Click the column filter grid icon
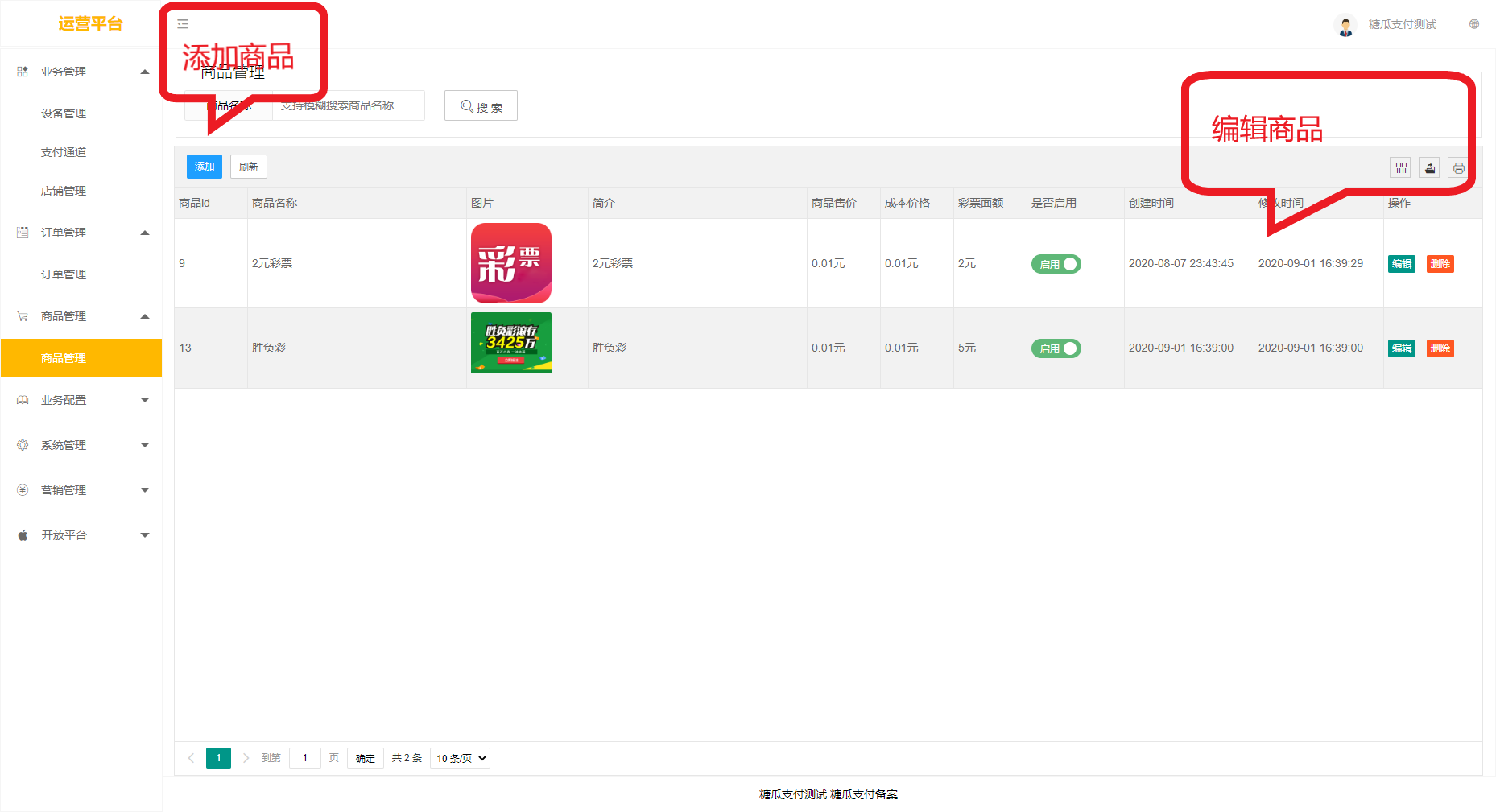Viewport: 1496px width, 812px height. (x=1401, y=167)
